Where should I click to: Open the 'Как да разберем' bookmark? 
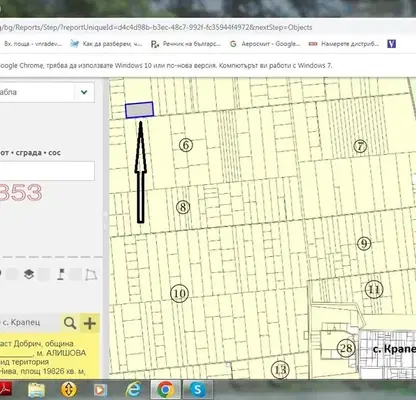click(x=106, y=44)
